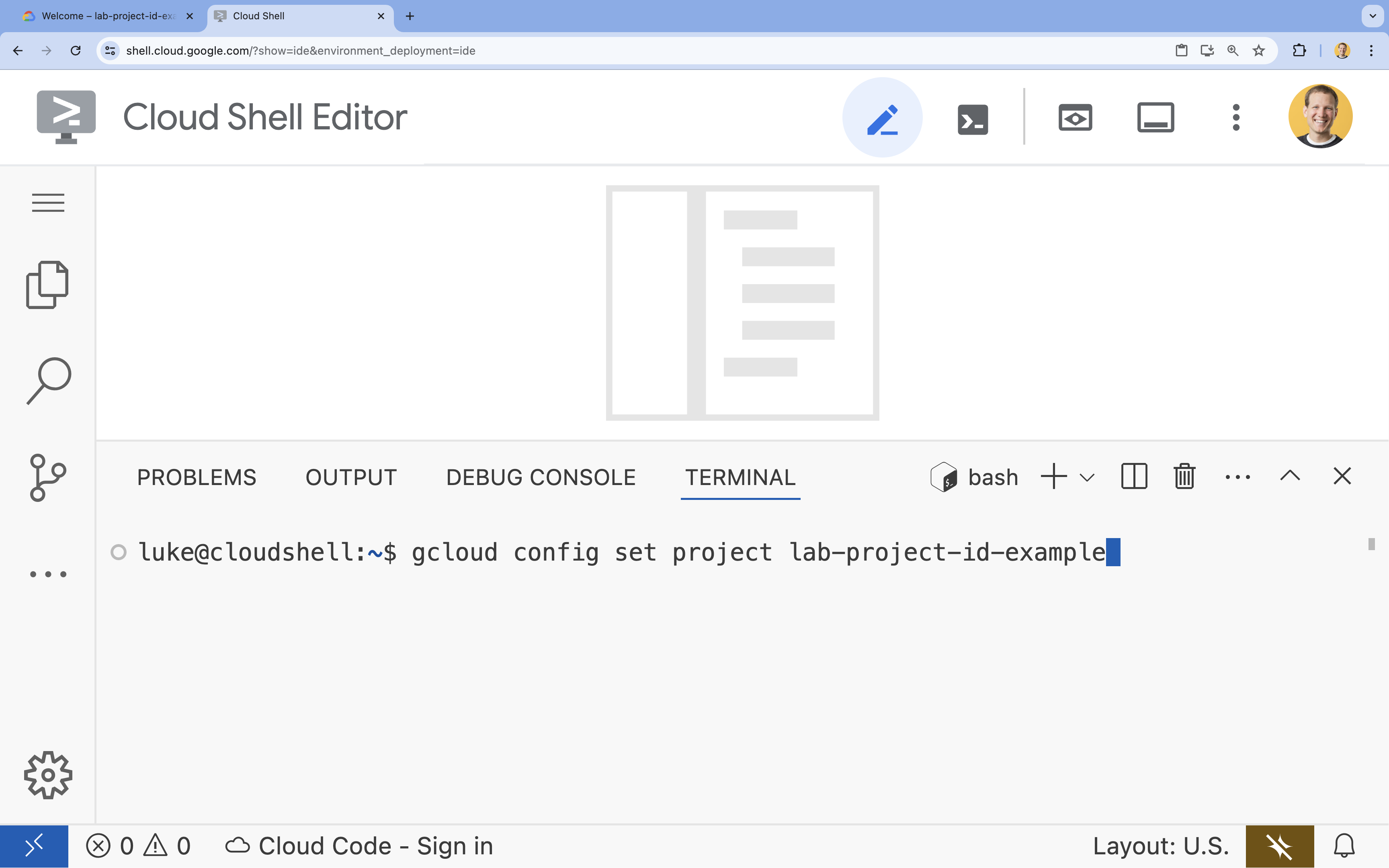
Task: Click the hamburger menu button
Action: tap(47, 202)
